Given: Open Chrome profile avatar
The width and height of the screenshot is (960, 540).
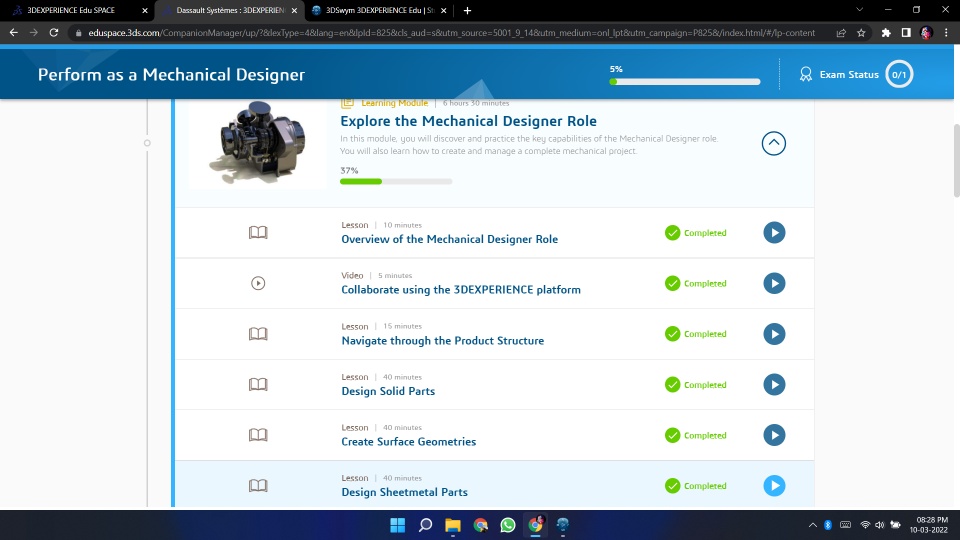Looking at the screenshot, I should [x=926, y=32].
